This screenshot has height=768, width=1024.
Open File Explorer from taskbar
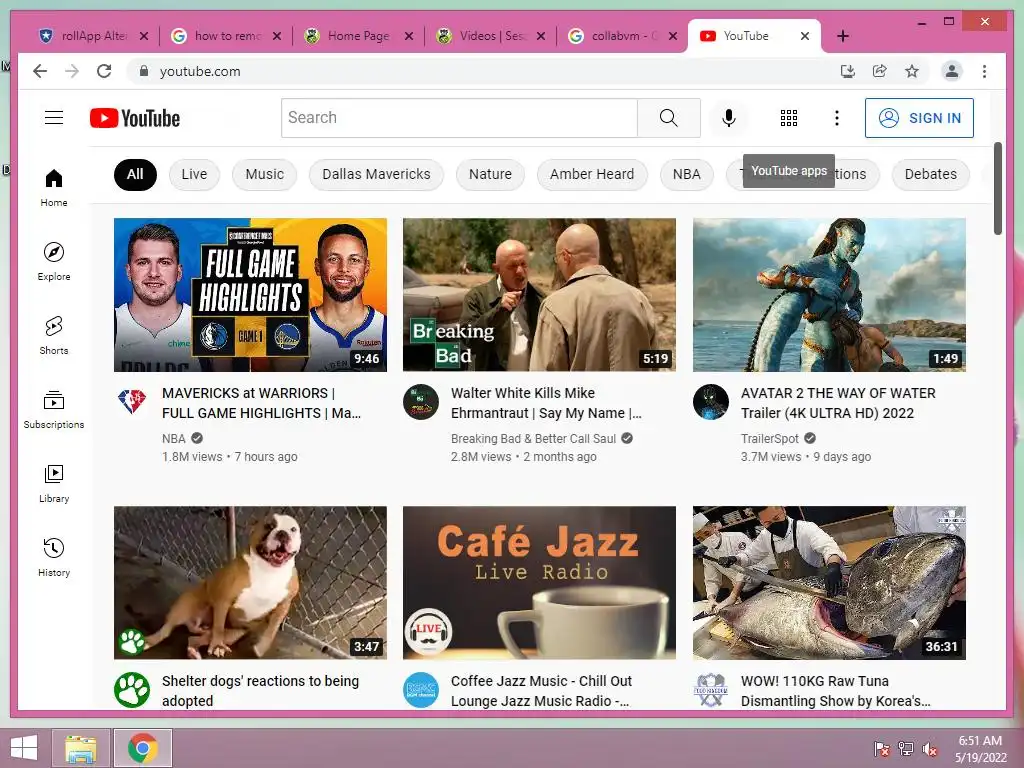81,748
